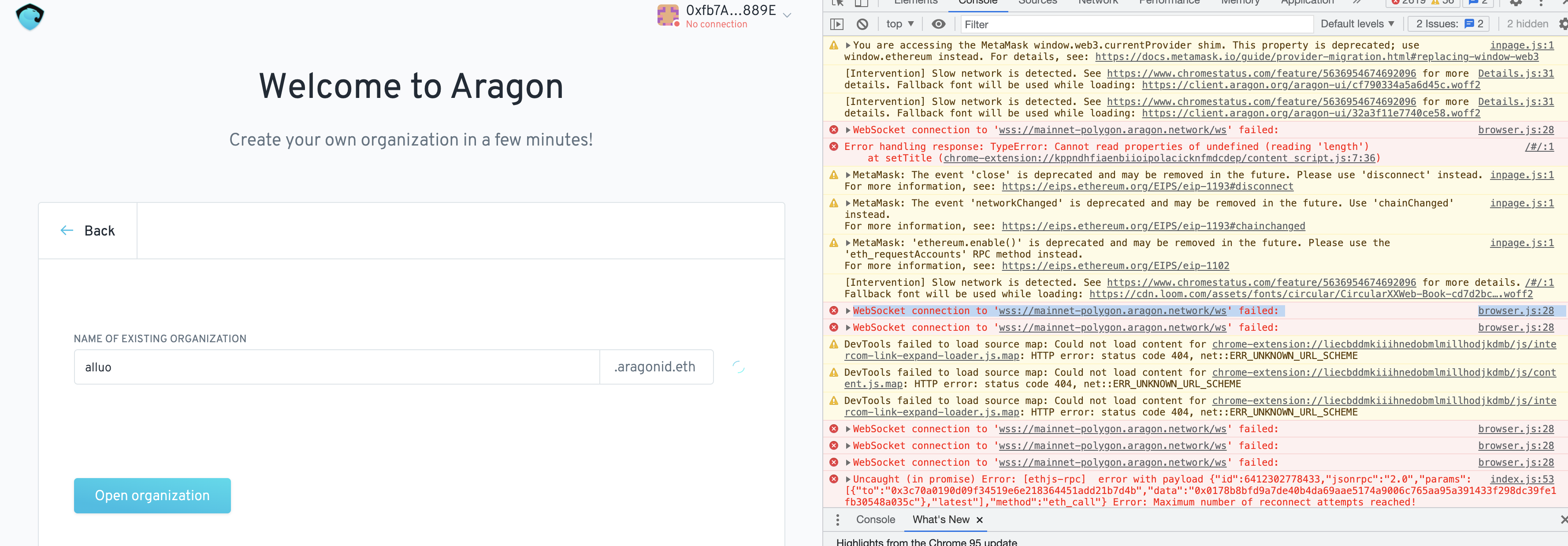Click the show console sidebar icon
This screenshot has height=546, width=1568.
[837, 24]
